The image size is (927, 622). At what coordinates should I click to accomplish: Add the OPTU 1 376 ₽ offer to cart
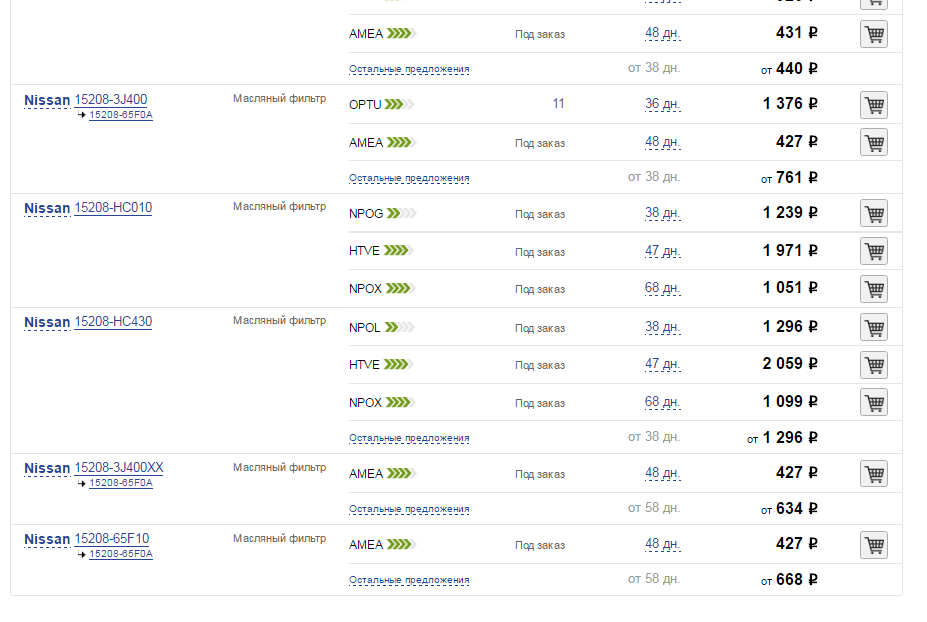coord(874,105)
